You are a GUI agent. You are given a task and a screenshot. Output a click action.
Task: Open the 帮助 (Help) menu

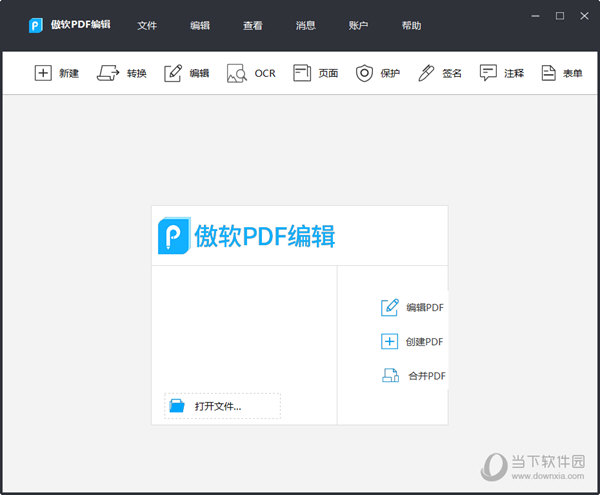coord(412,25)
